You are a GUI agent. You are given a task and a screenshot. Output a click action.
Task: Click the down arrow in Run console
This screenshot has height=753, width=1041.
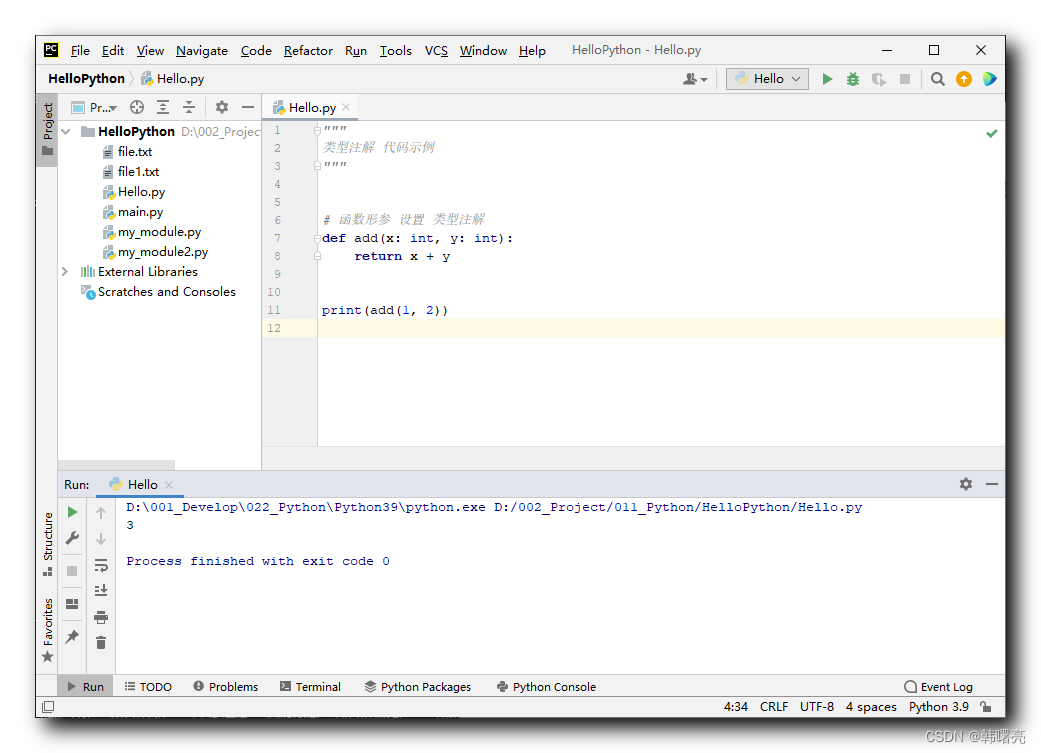point(101,539)
